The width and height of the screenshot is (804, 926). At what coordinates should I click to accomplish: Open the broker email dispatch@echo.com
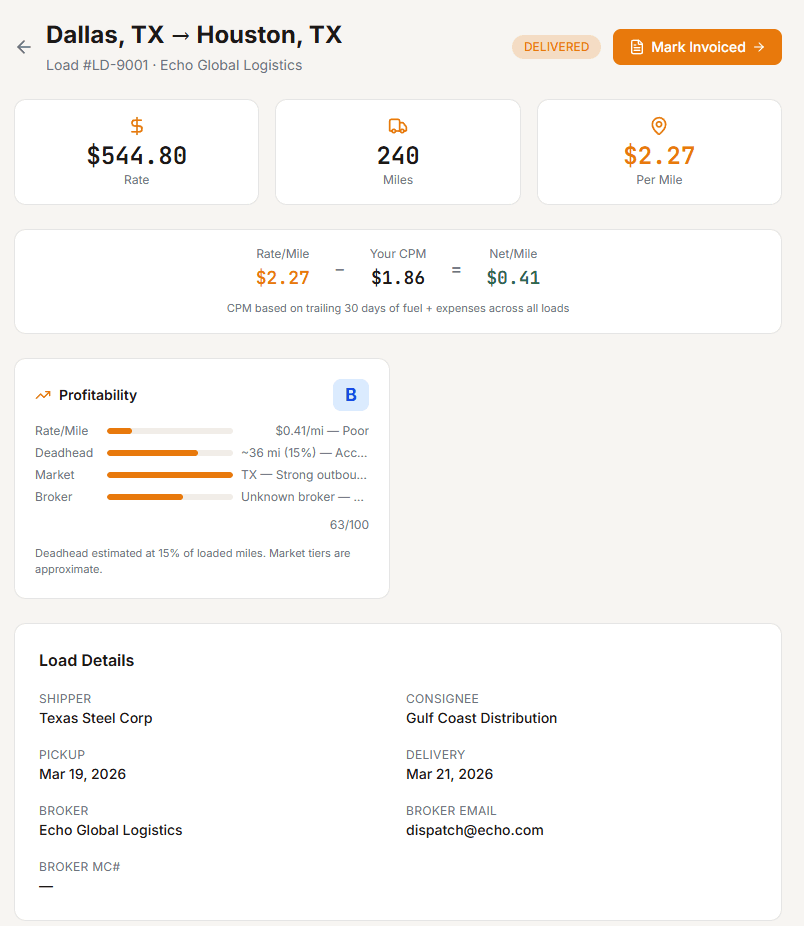[474, 830]
